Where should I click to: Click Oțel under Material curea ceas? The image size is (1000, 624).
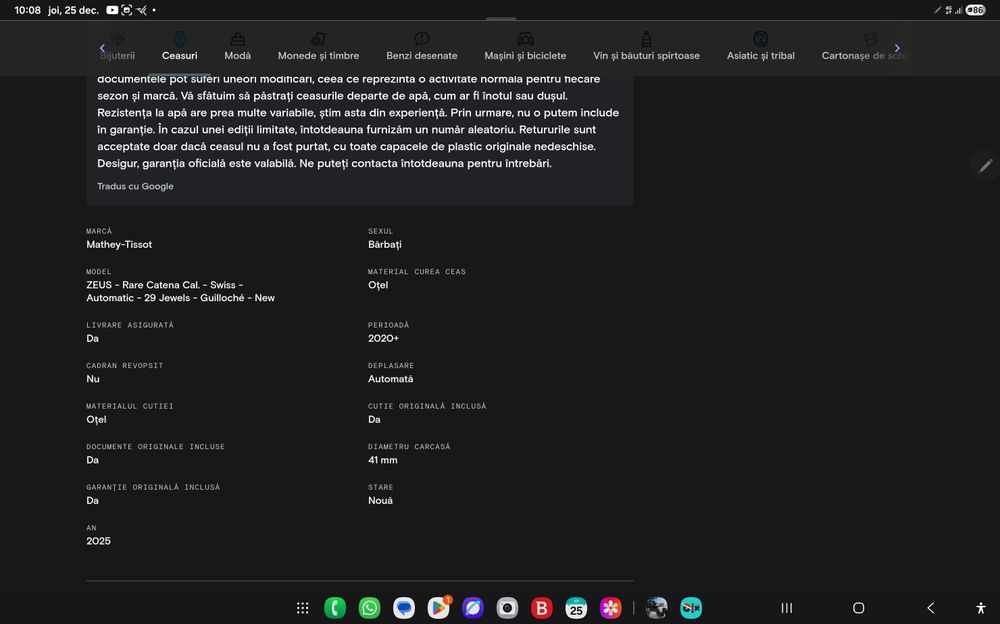pyautogui.click(x=378, y=285)
